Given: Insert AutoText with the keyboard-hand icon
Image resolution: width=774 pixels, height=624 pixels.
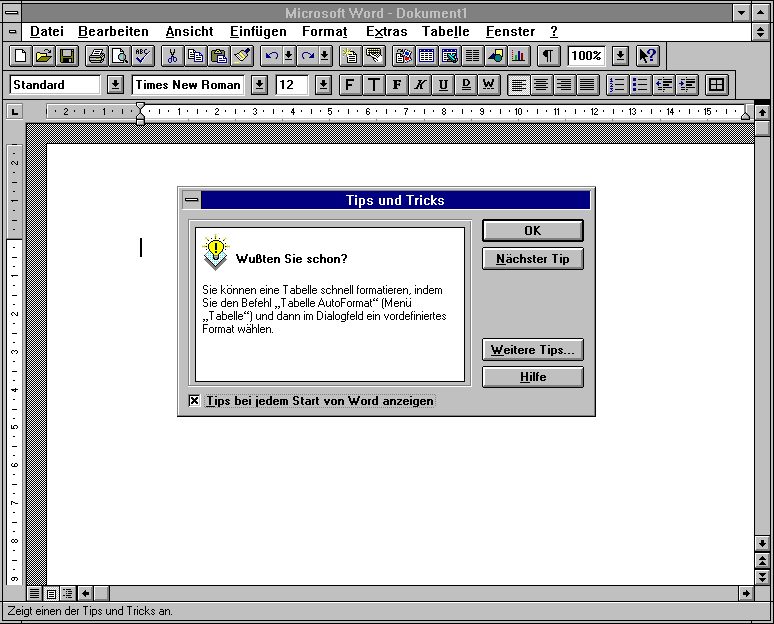Looking at the screenshot, I should point(374,56).
